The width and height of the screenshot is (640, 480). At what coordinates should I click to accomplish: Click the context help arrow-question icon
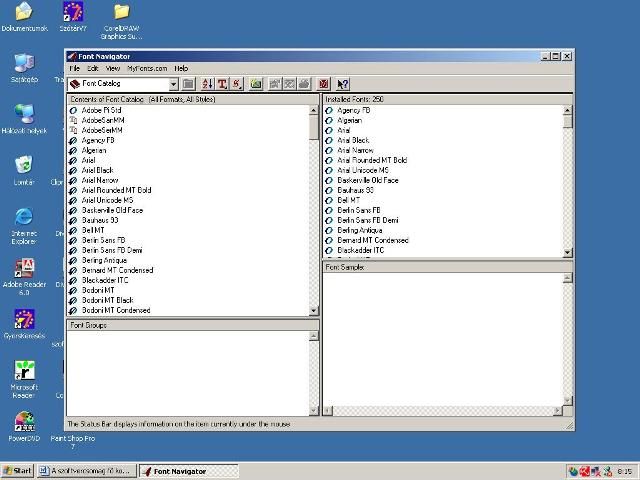tap(343, 85)
